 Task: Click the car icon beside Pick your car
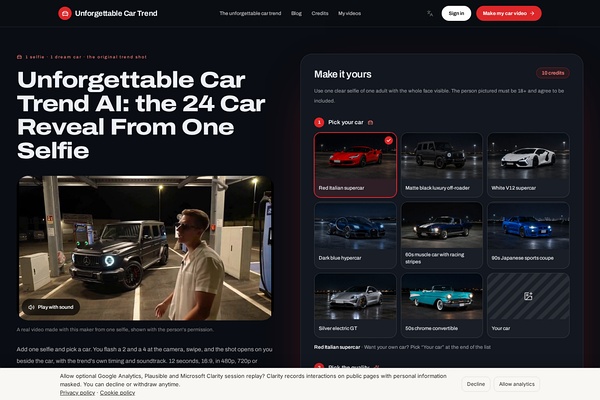[370, 122]
